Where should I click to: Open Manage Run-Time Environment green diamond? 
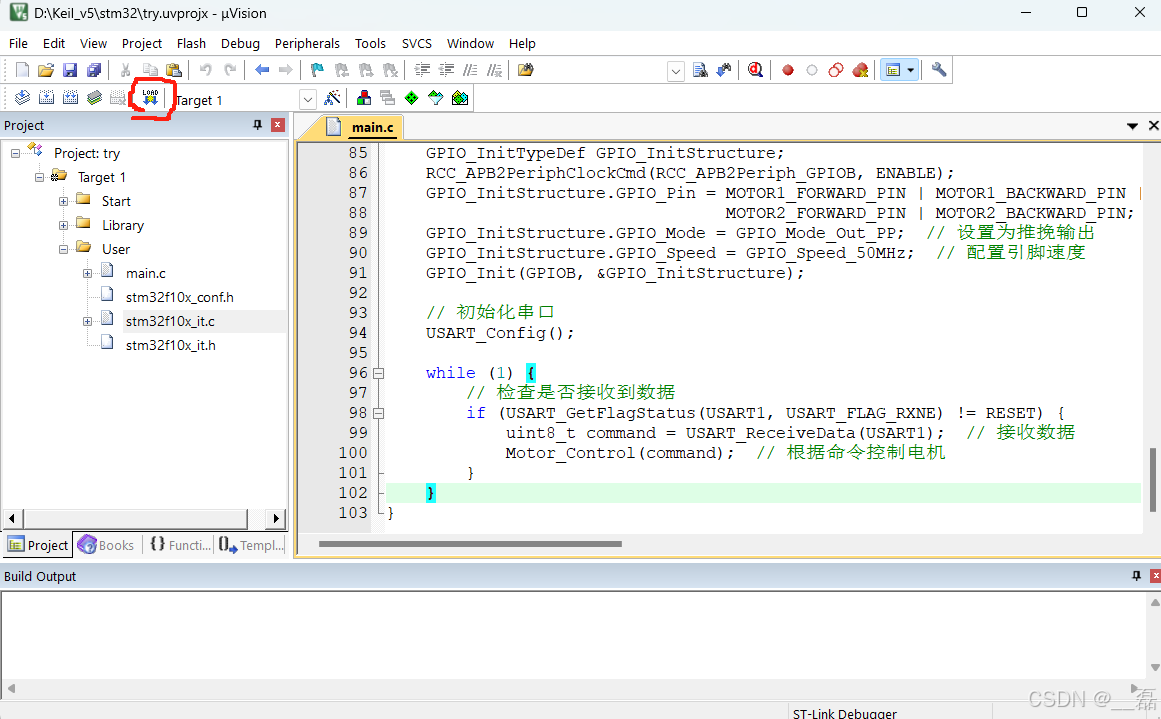coord(412,98)
